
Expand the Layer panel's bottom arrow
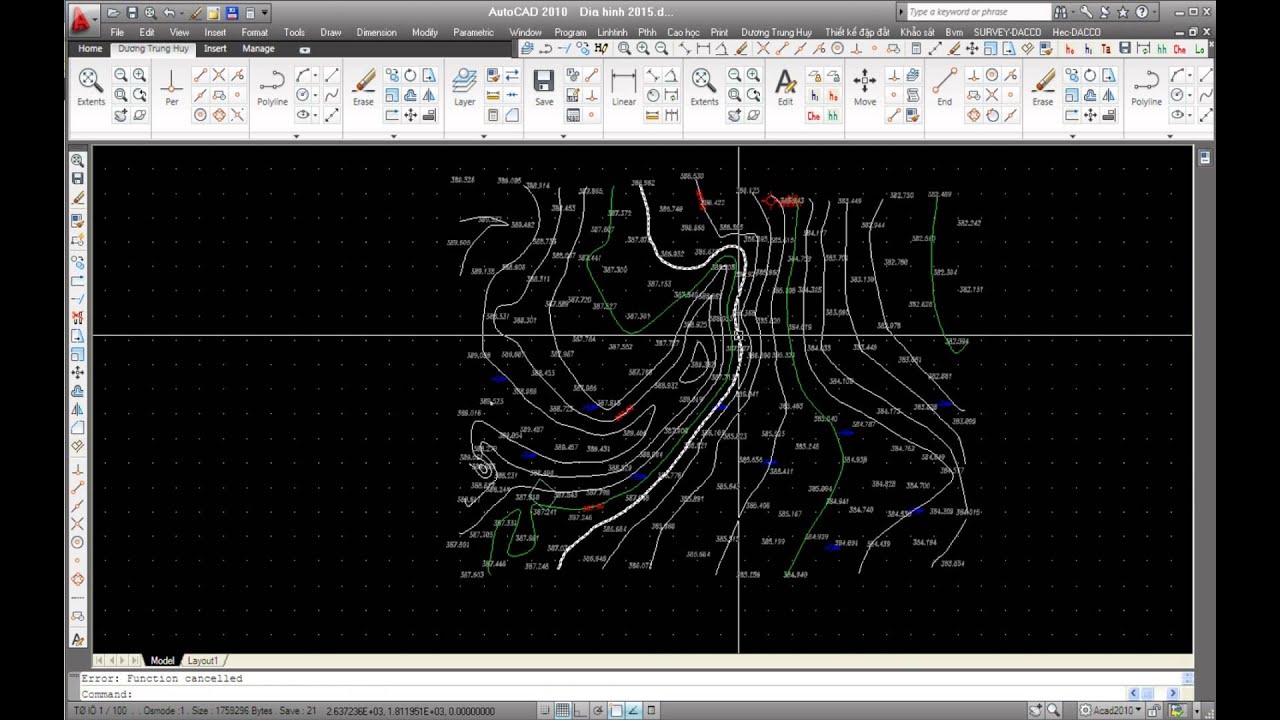[485, 136]
